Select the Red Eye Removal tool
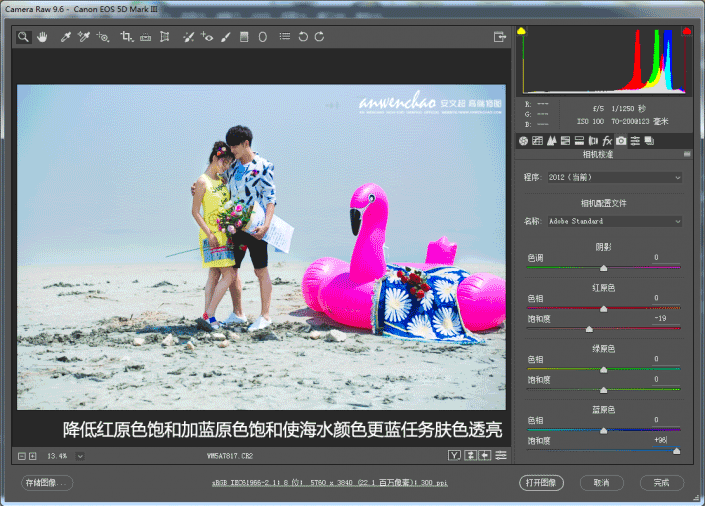The height and width of the screenshot is (506, 705). 207,37
